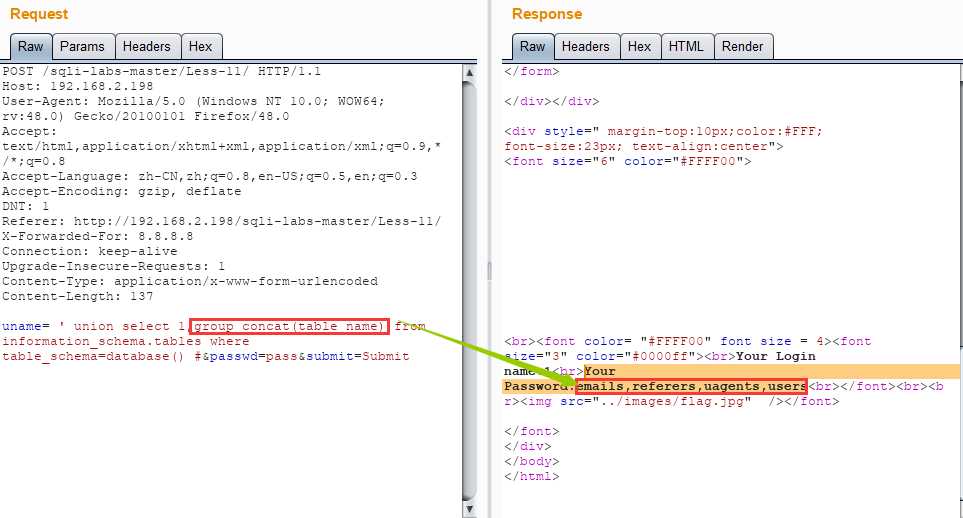
Task: Click the div style margin-top line
Action: coord(663,131)
